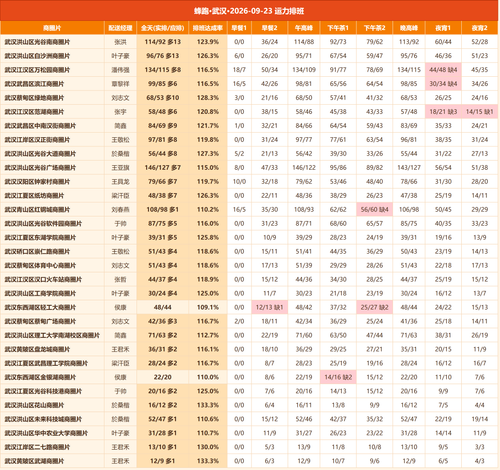Select row 武汉洪山区光谷南商圈片
500x470 pixels.
coord(249,42)
